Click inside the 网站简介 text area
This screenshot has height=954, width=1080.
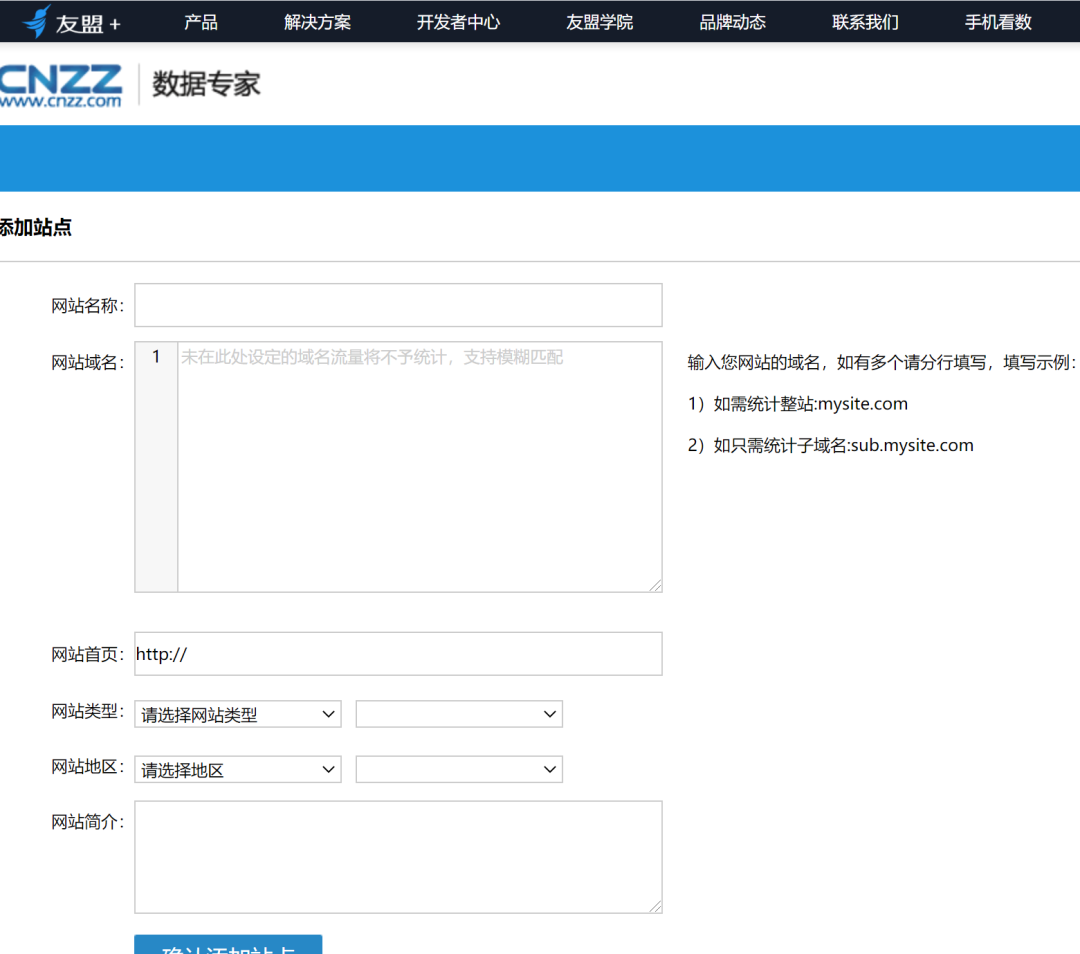pyautogui.click(x=398, y=857)
